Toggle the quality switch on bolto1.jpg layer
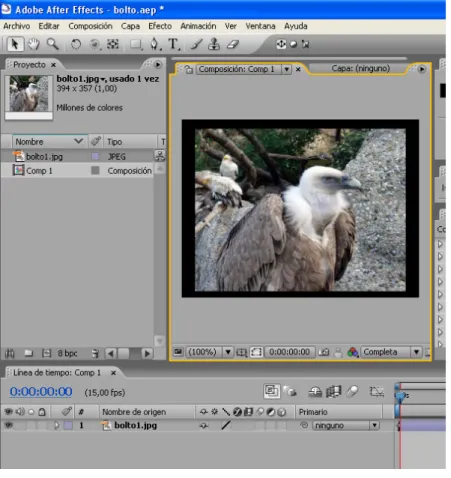451x478 pixels. pyautogui.click(x=226, y=425)
